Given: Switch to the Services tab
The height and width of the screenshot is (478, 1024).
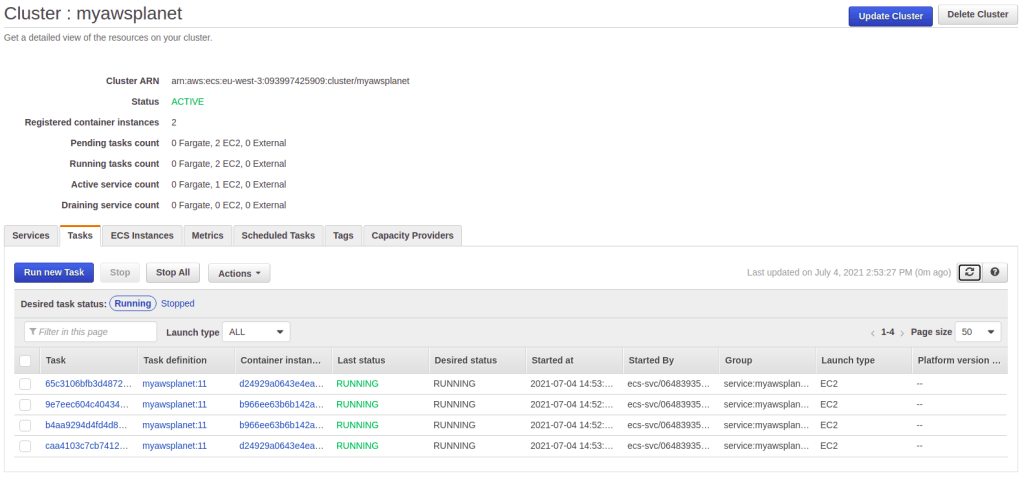Looking at the screenshot, I should coord(31,236).
